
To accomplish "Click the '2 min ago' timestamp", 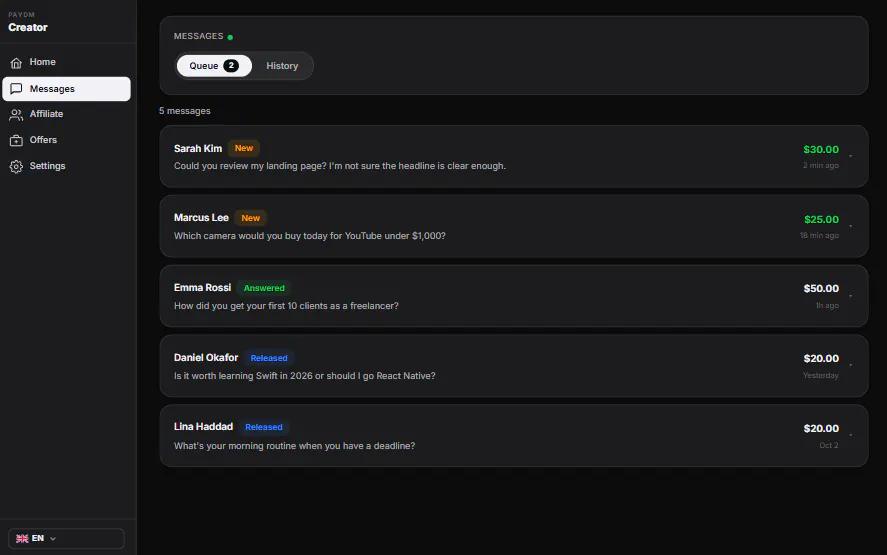I will point(821,165).
